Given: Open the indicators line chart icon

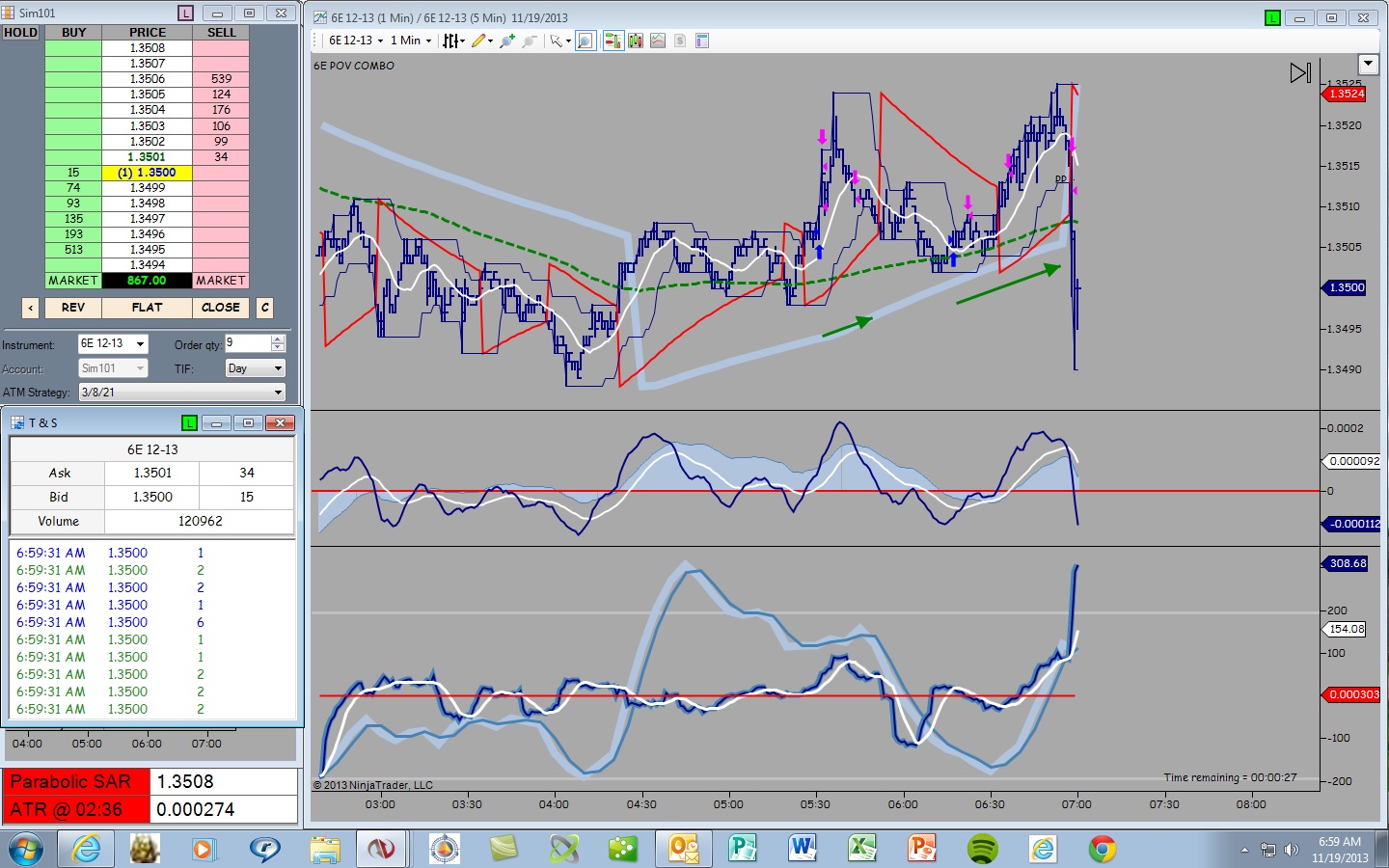Looking at the screenshot, I should pos(658,41).
